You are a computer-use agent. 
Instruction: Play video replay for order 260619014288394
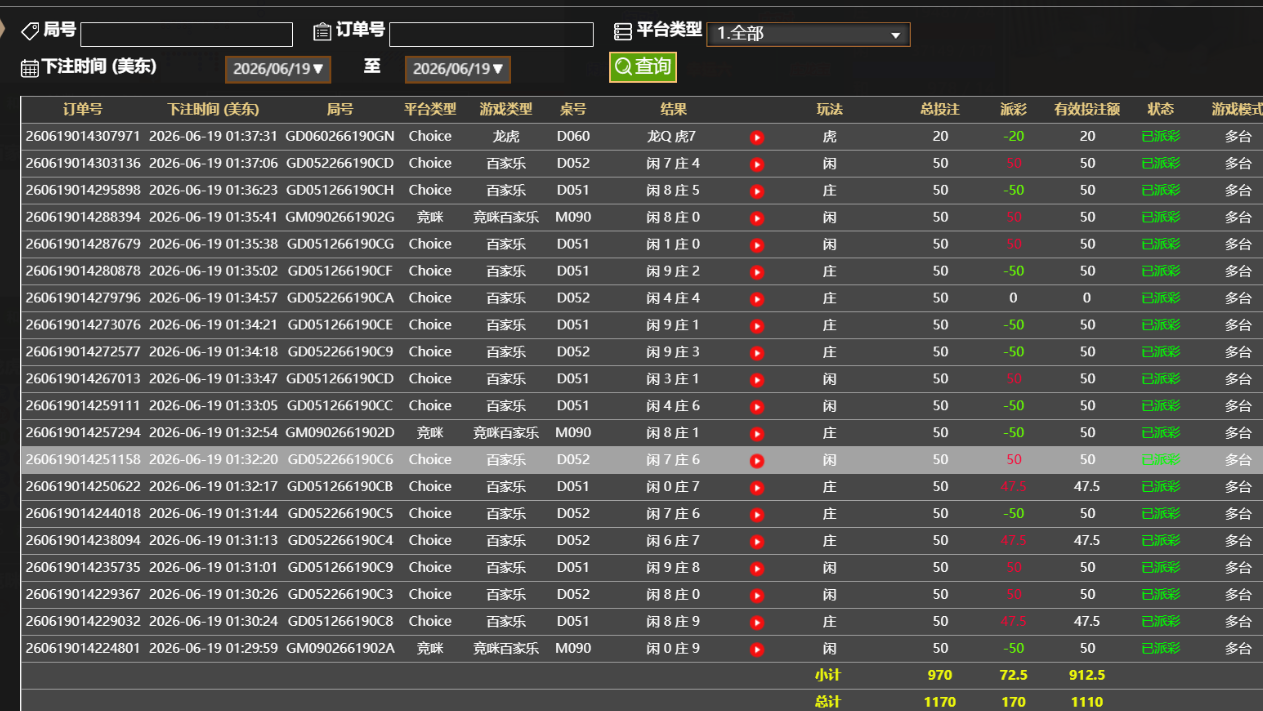(x=757, y=218)
